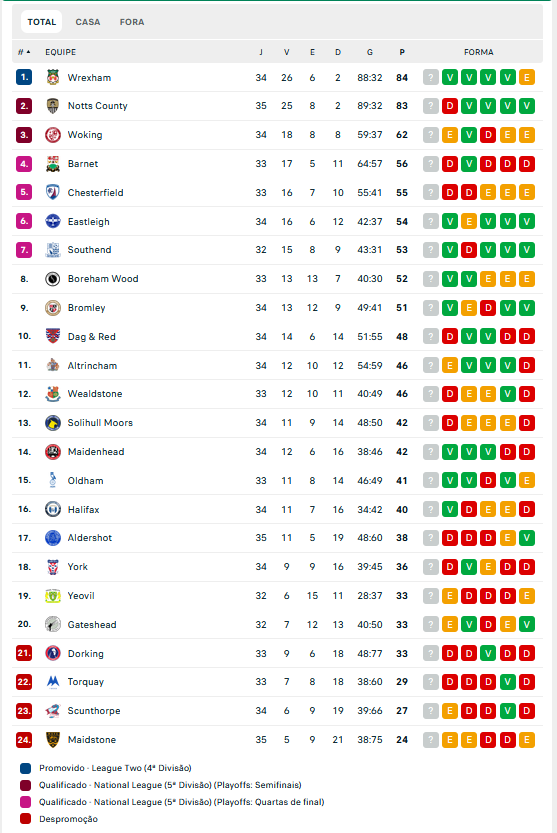Click the Solihull Moors badge

(x=53, y=423)
